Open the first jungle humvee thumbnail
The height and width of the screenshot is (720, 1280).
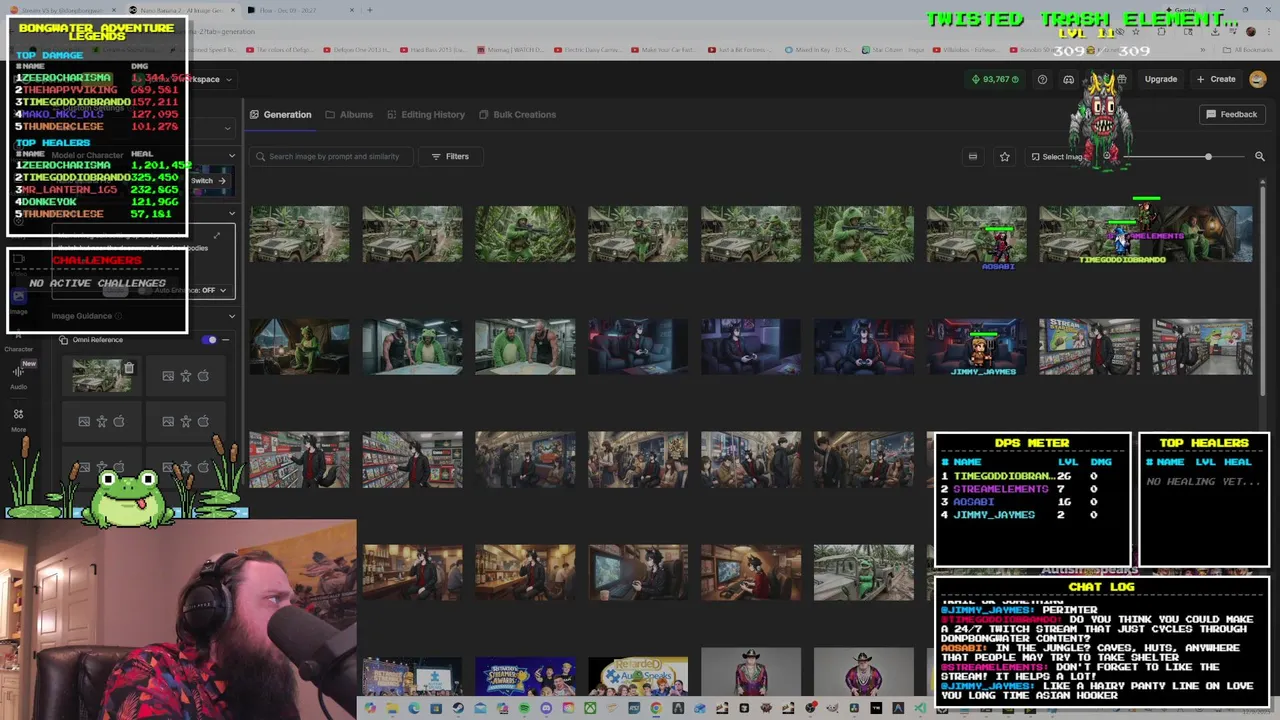299,234
